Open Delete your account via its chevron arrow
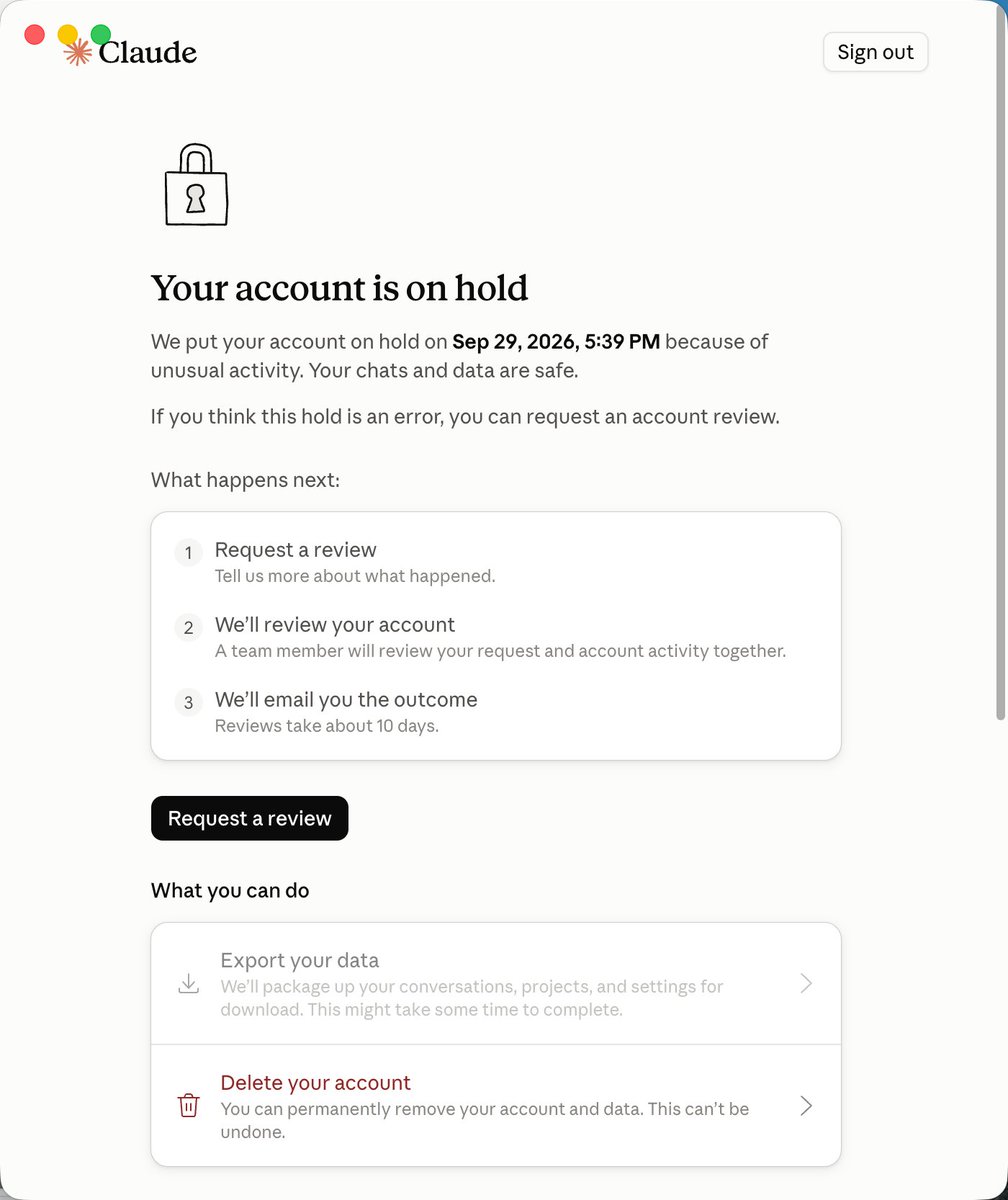 point(806,1106)
